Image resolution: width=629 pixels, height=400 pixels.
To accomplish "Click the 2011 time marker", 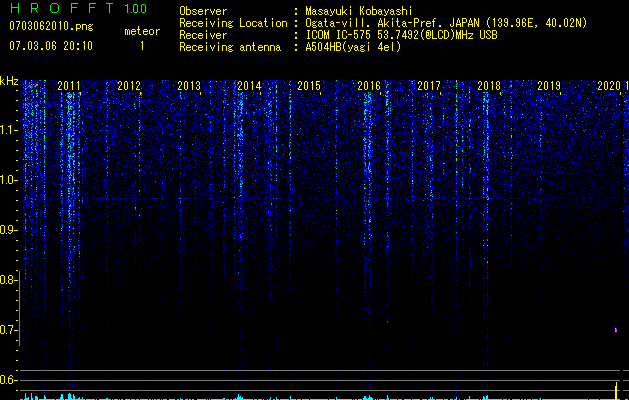I will 69,86.
